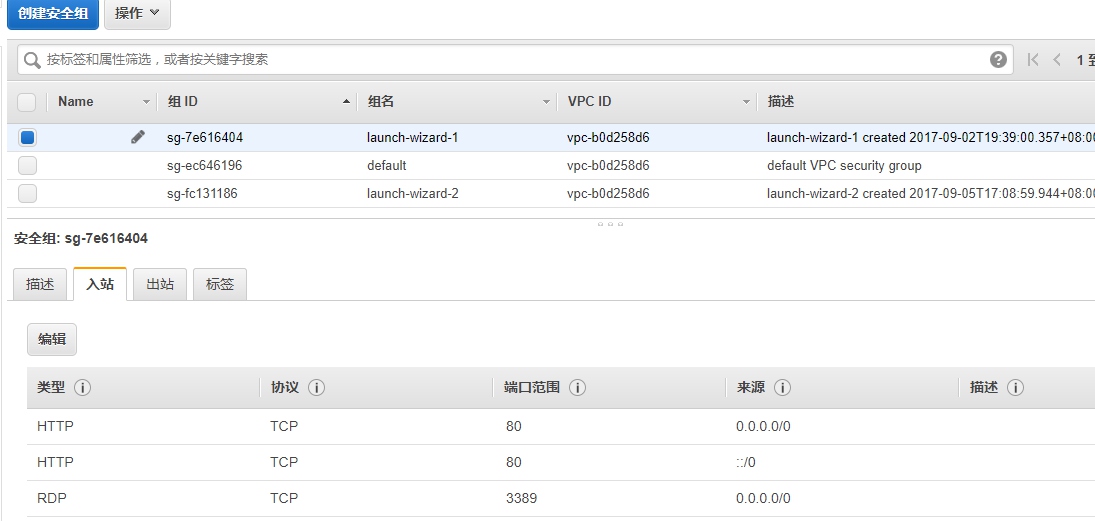Click the first page navigation arrow icon
This screenshot has width=1095, height=521.
click(1033, 60)
